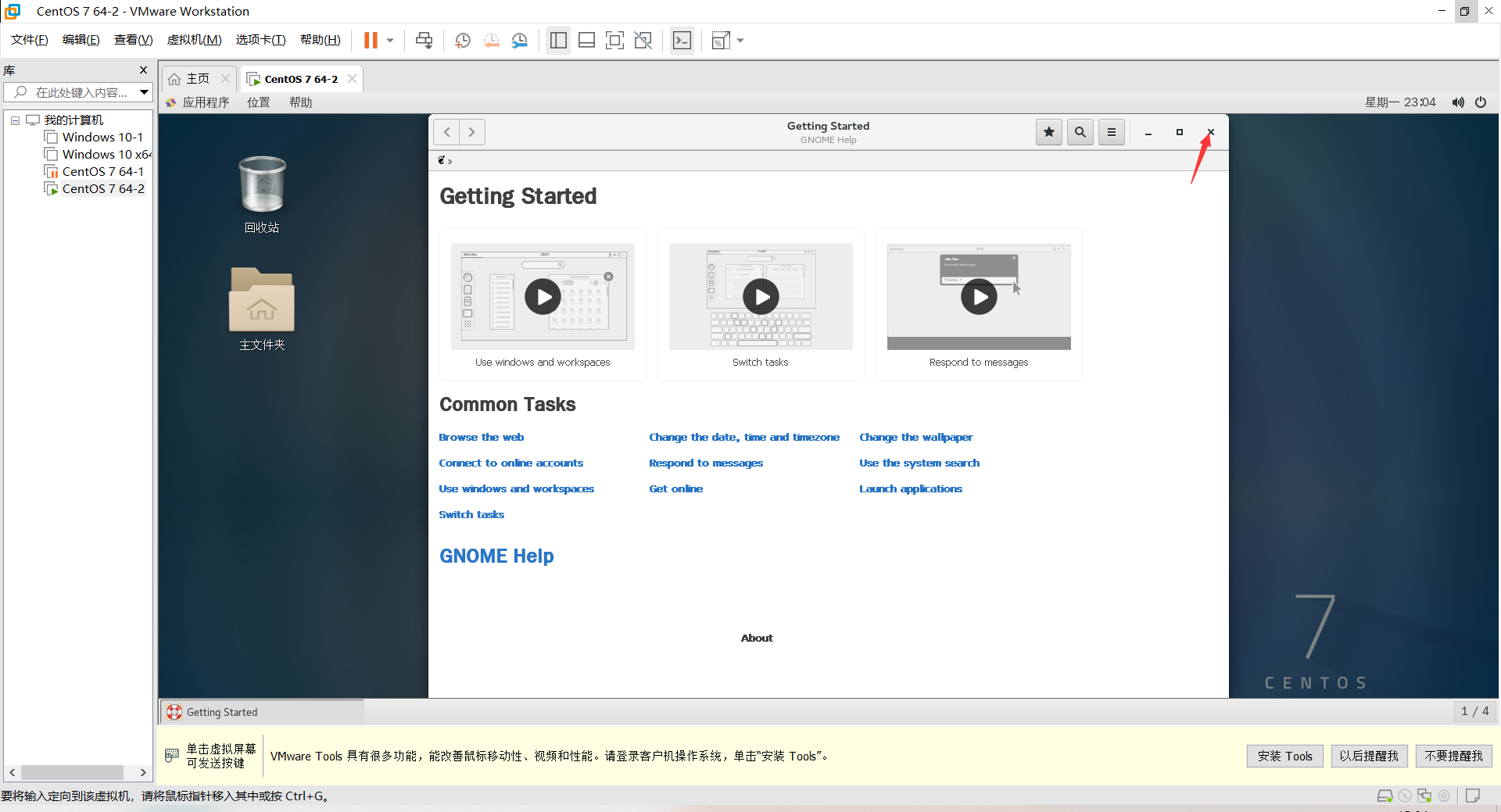Select Windows 10-1 in the library

point(102,137)
